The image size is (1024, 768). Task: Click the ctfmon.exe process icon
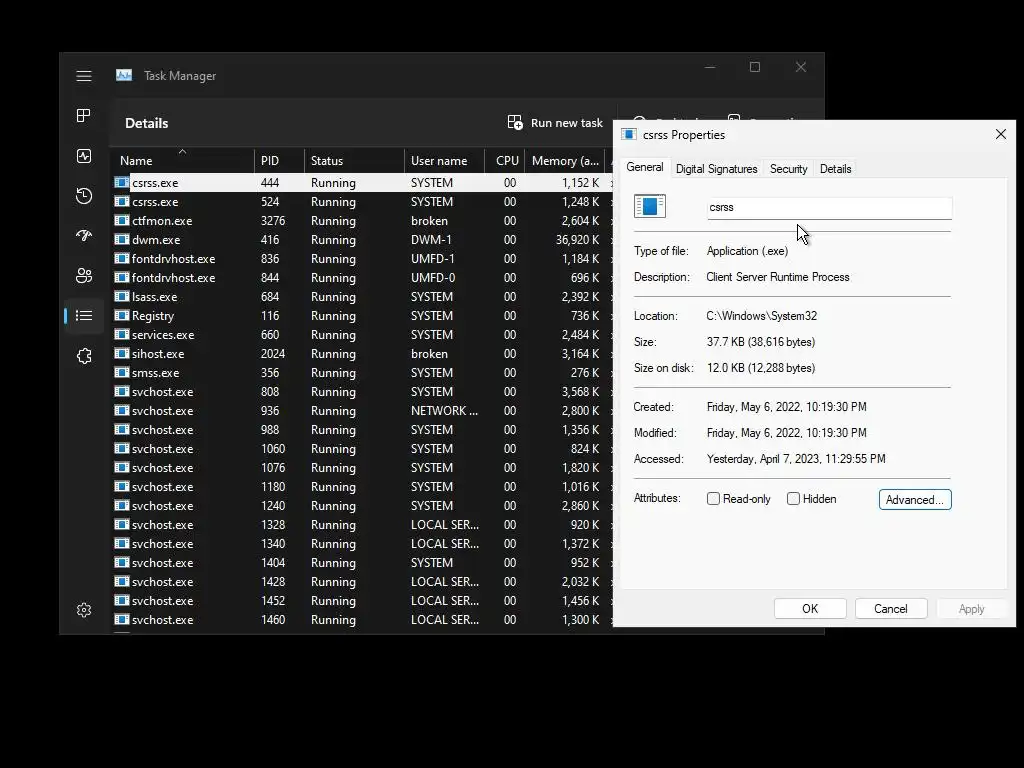[121, 221]
